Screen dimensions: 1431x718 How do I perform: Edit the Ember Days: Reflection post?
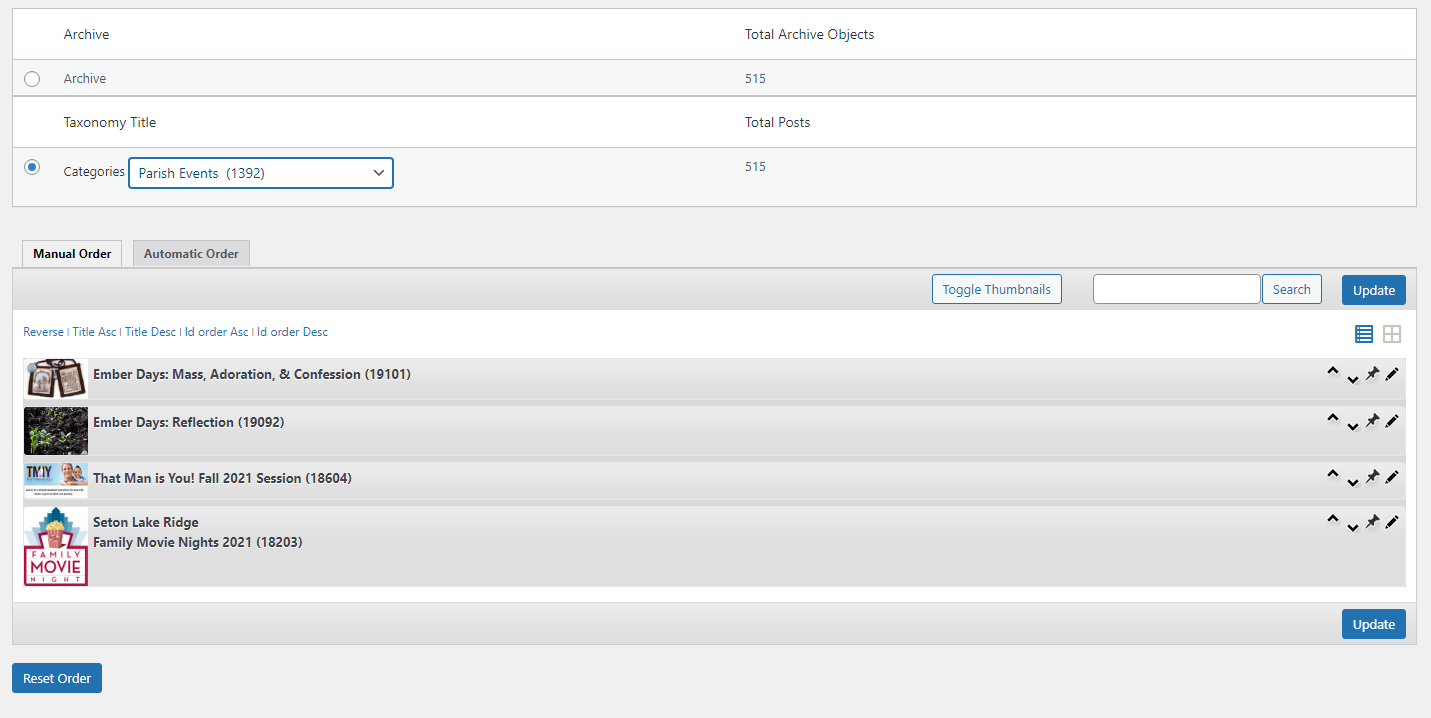click(1392, 421)
